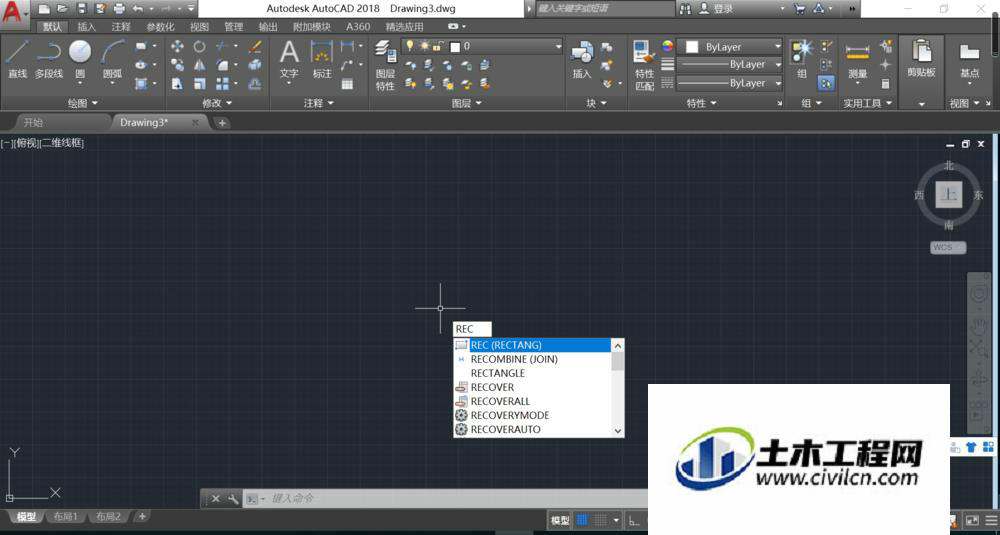Screen dimensions: 1000x535
Task: Open 图层特性 (Layer Properties) manager
Action: (x=385, y=64)
